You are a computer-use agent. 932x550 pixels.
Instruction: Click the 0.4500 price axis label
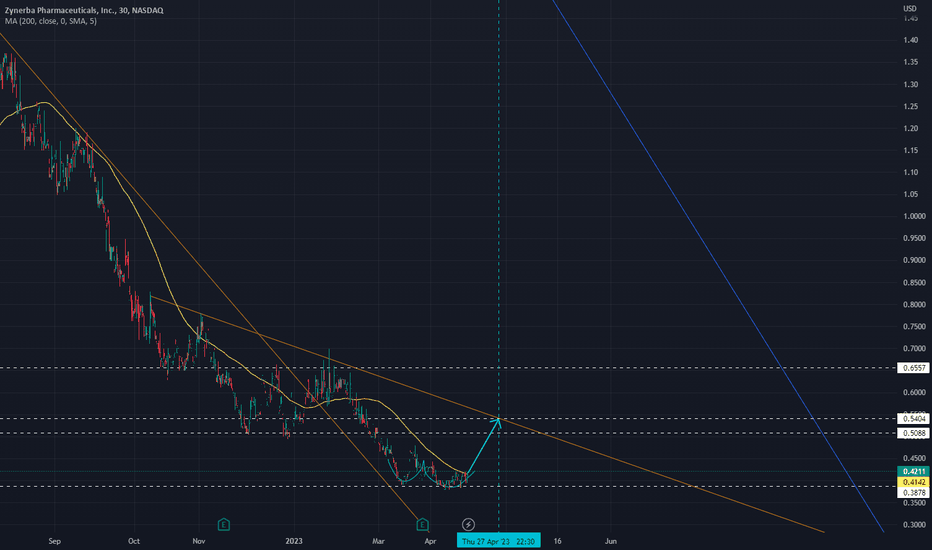[x=914, y=458]
